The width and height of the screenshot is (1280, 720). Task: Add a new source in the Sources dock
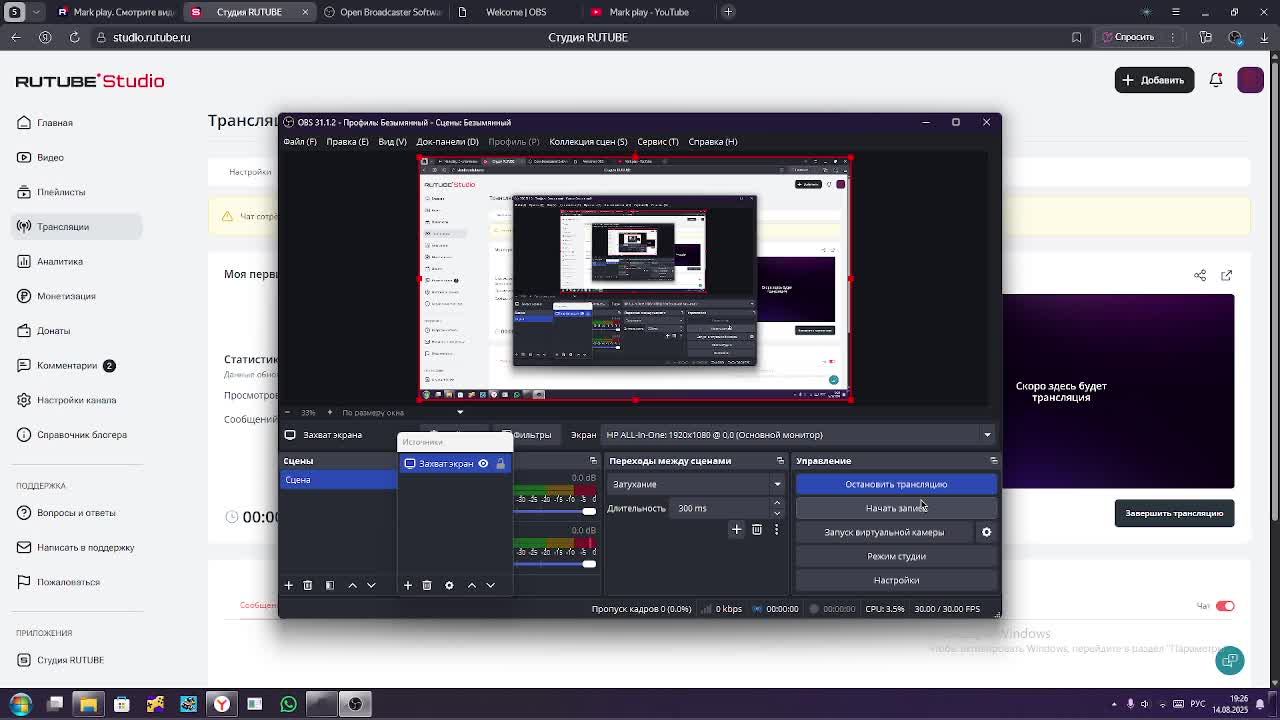408,585
